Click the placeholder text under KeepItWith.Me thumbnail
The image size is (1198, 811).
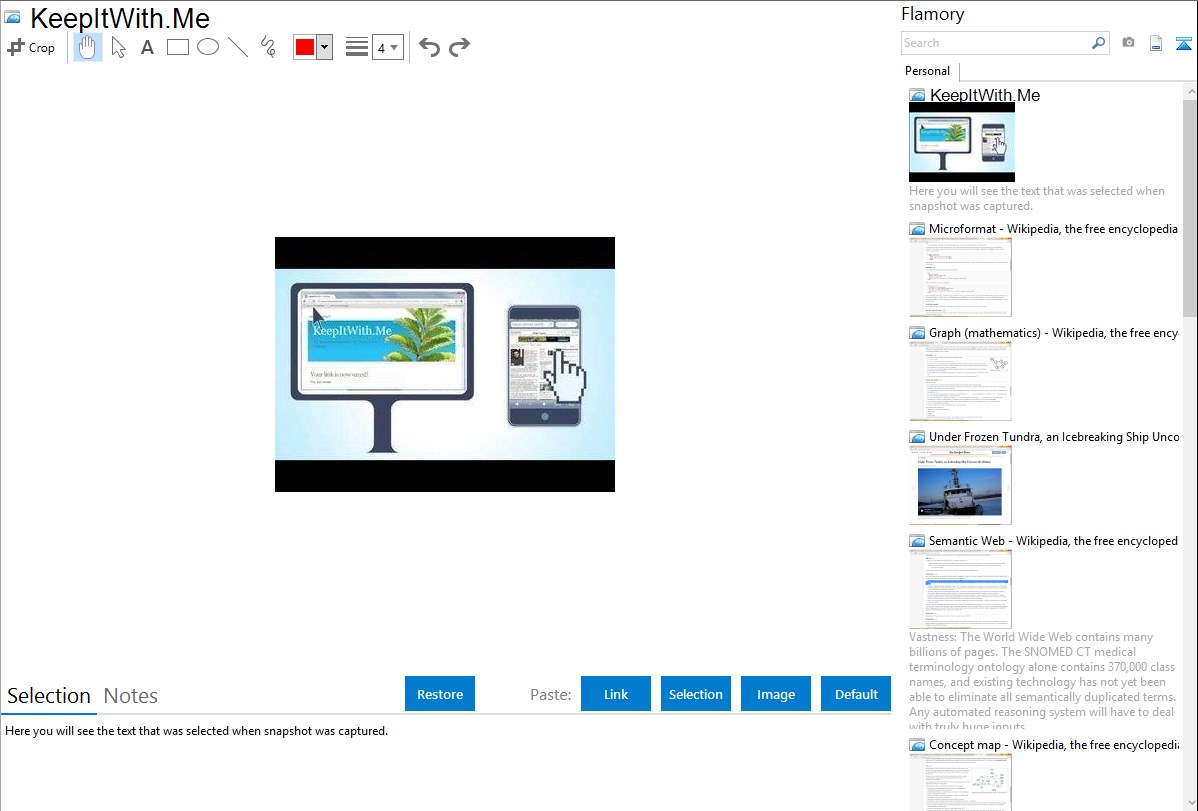pos(1037,198)
